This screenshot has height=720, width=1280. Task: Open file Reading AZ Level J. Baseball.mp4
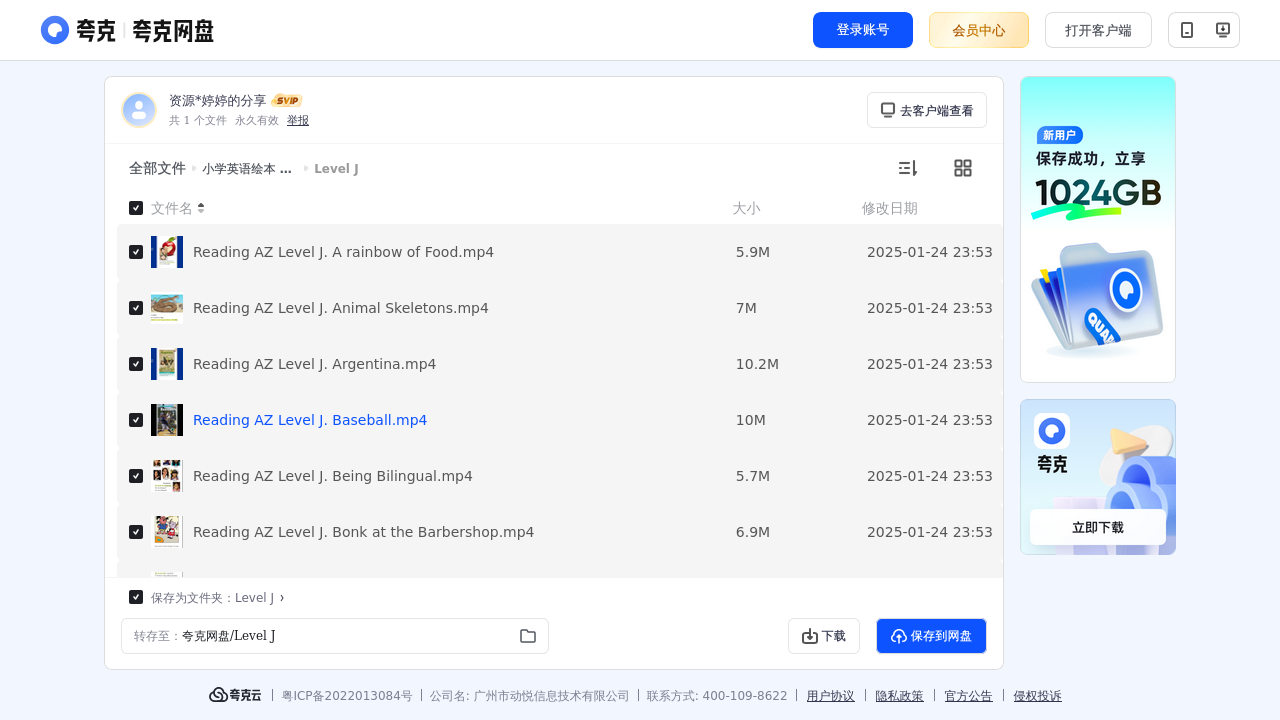tap(310, 420)
